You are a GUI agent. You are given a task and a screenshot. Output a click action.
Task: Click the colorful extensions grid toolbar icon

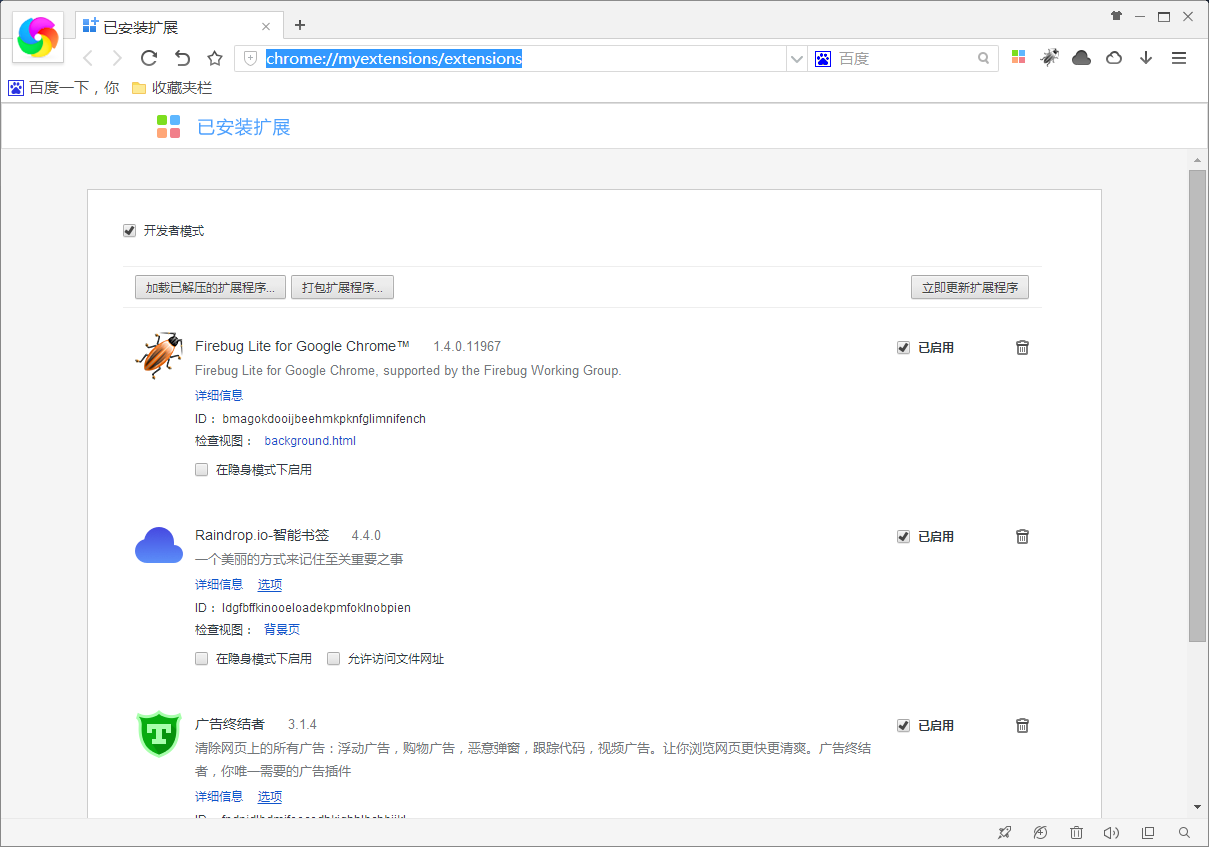pos(1018,58)
